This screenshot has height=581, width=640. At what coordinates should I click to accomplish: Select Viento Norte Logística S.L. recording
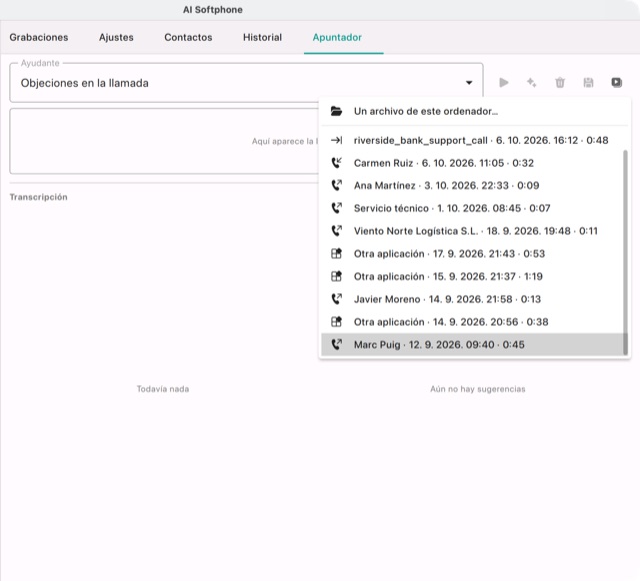click(x=473, y=231)
